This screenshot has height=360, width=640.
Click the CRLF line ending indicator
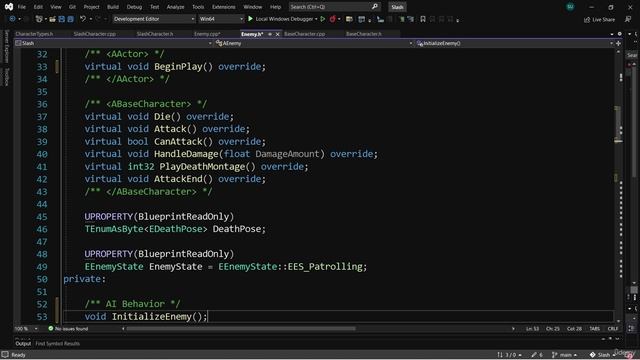613,329
